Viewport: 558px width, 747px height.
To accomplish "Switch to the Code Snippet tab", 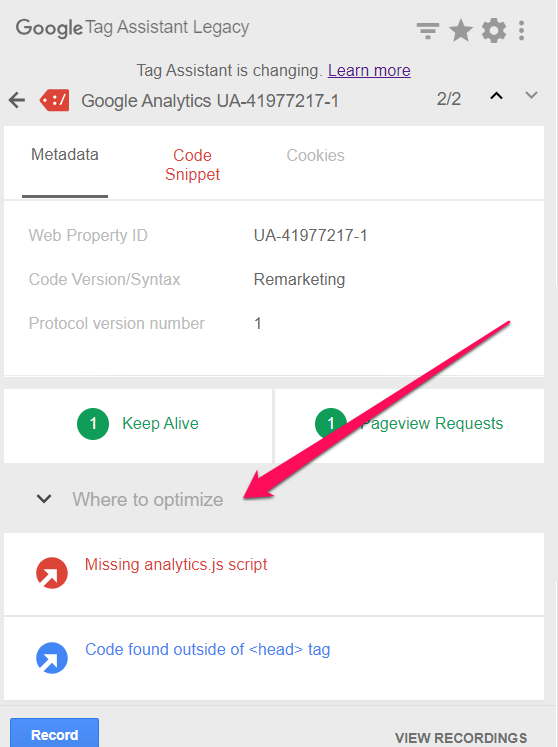I will (x=192, y=165).
